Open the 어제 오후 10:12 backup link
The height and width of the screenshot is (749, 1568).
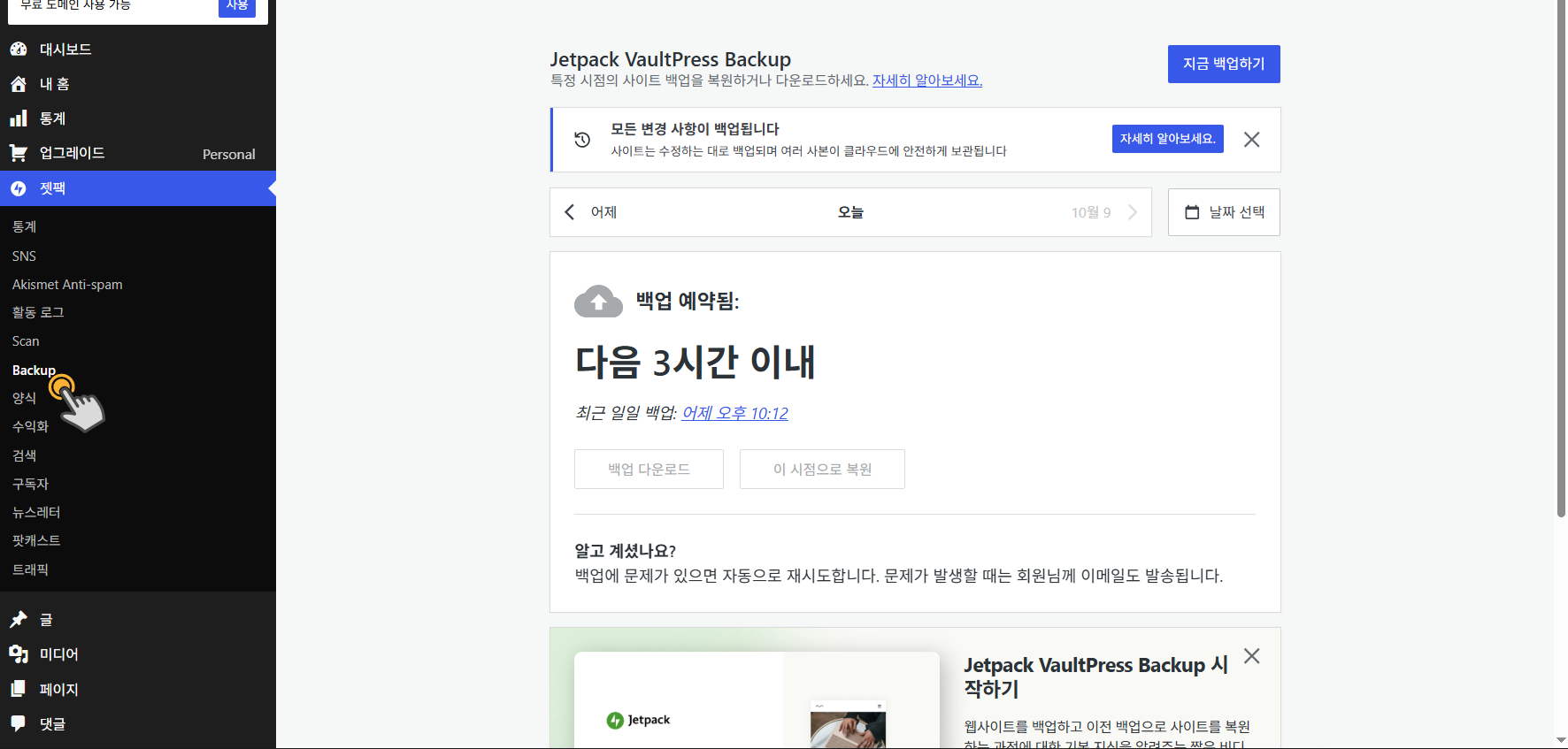[735, 413]
